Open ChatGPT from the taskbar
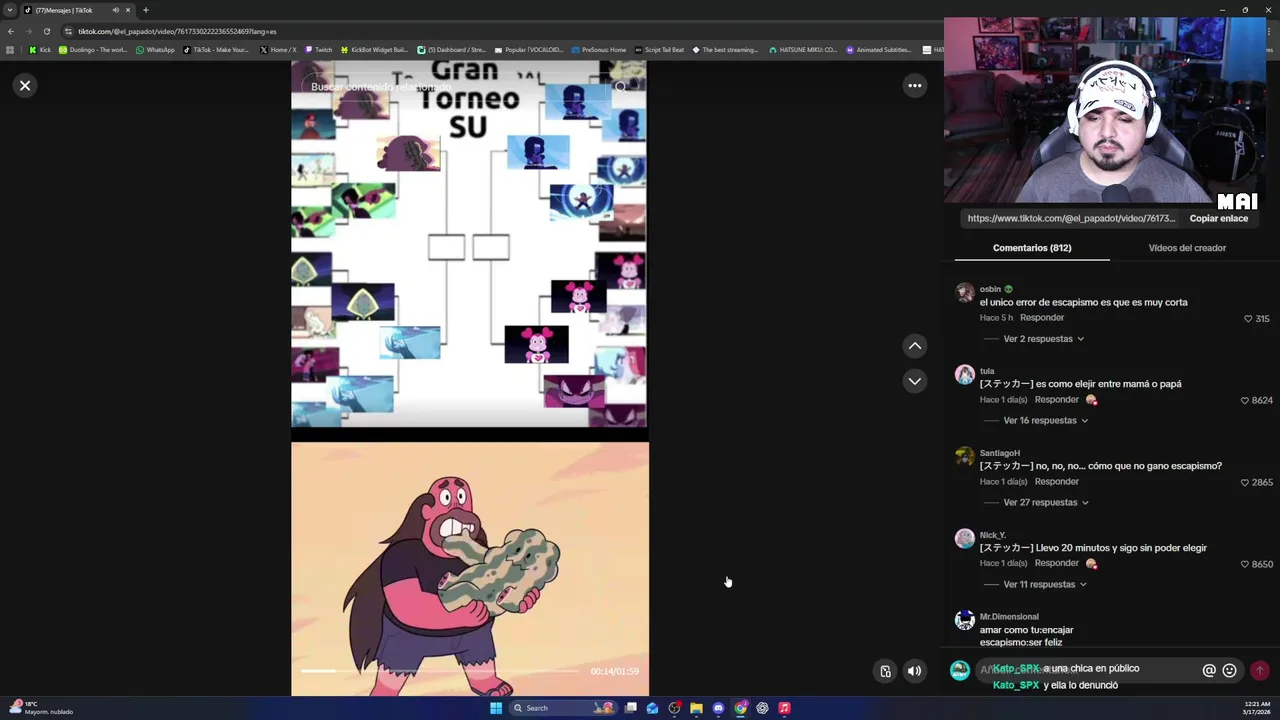Screen dimensions: 1280x720 pos(762,708)
